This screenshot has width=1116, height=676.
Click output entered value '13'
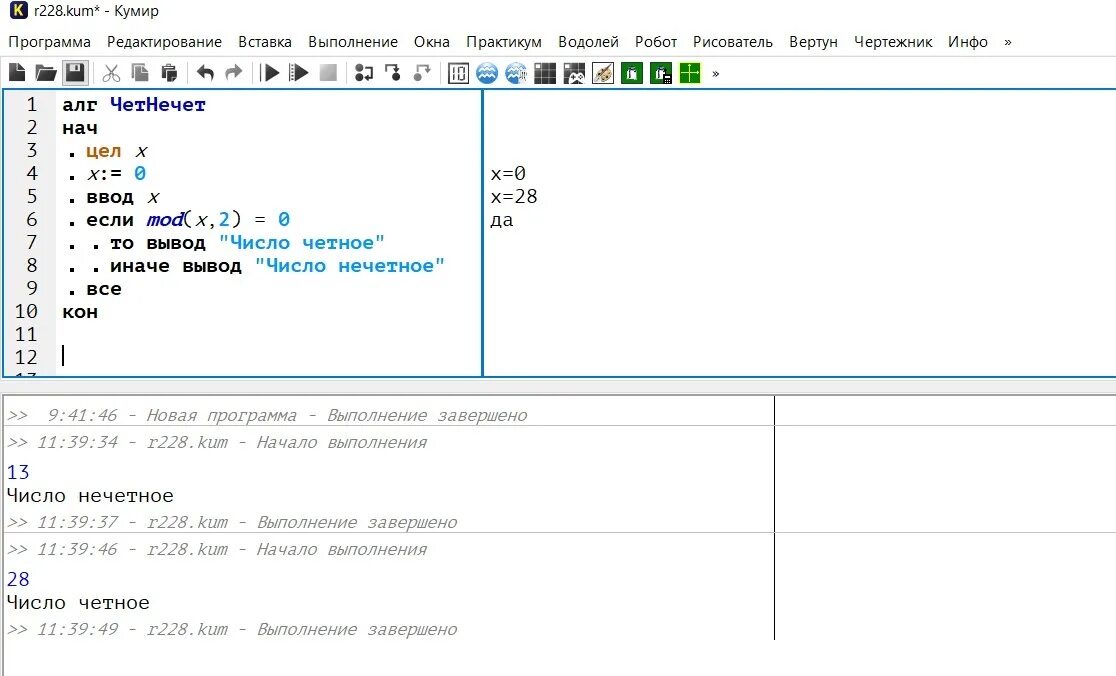[19, 472]
